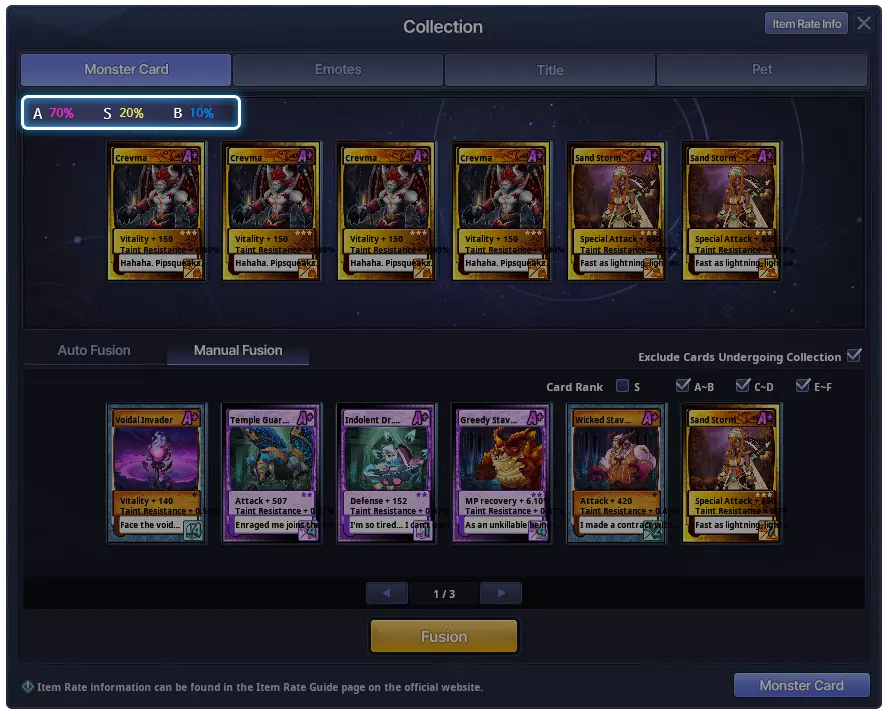888x714 pixels.
Task: Open Item Rate Info
Action: click(806, 24)
